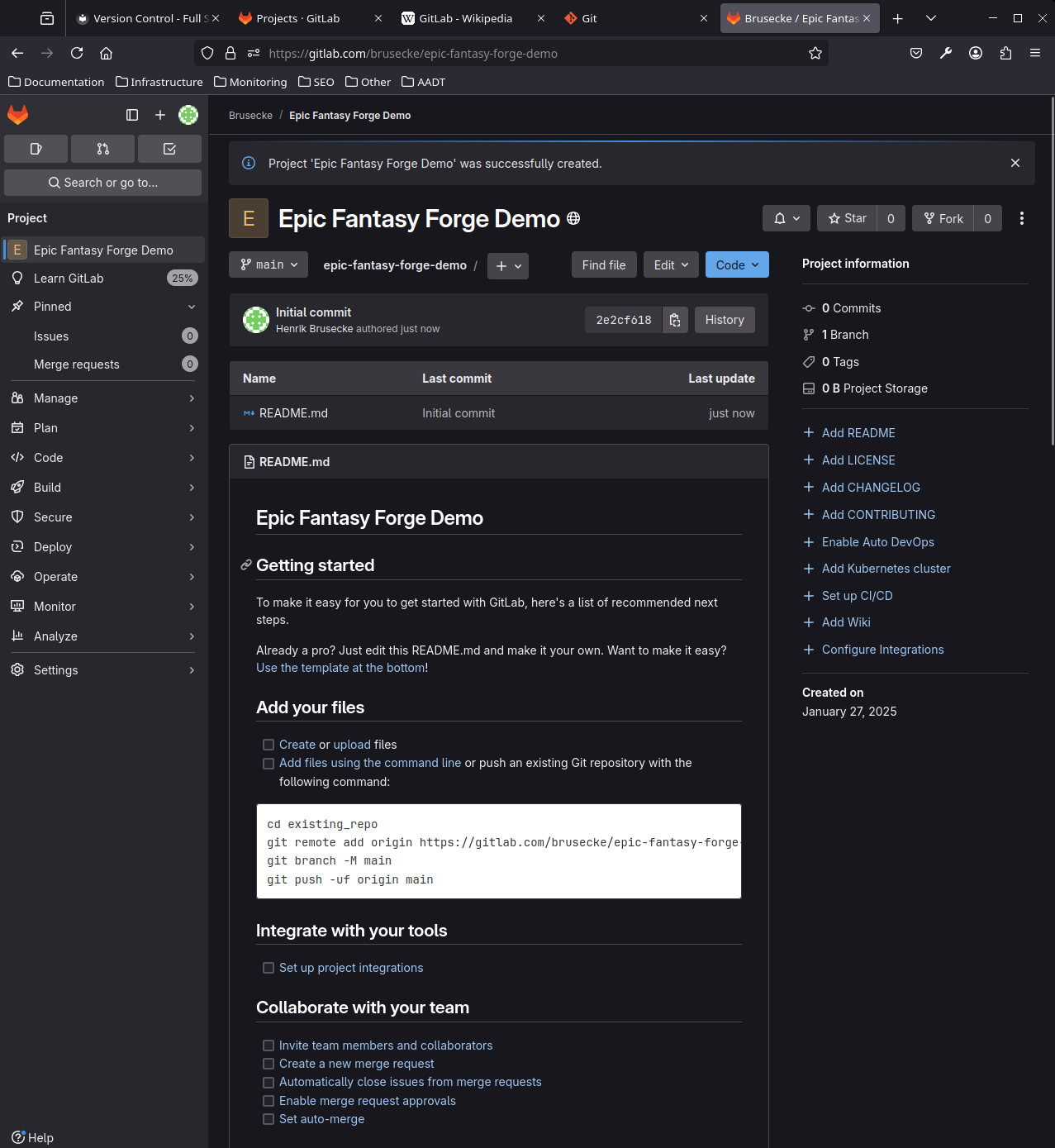1055x1148 pixels.
Task: Check 'Automatically close issues from merge requests' checkbox
Action: (x=269, y=1083)
